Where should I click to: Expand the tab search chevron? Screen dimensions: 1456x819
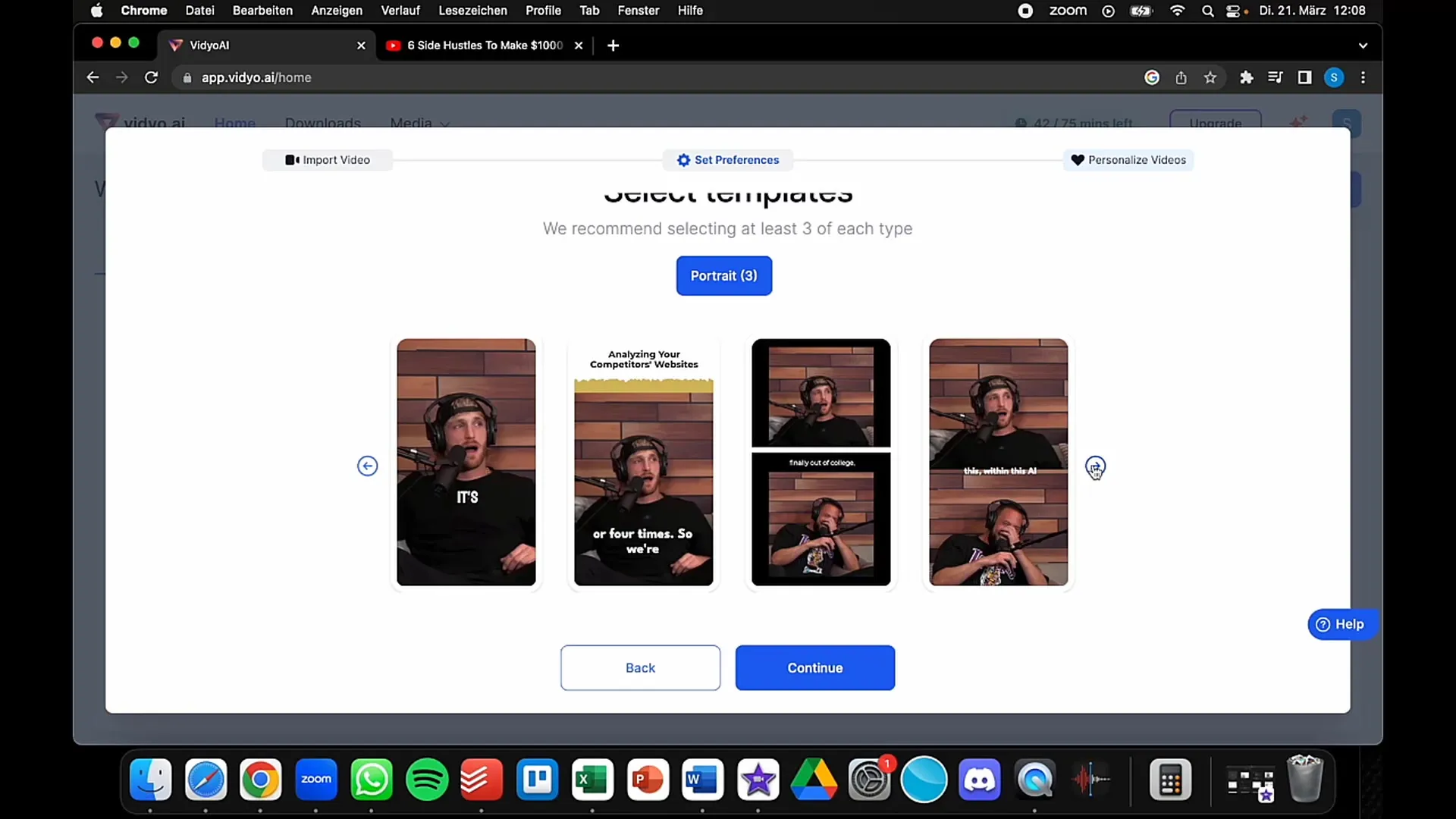coord(1363,45)
